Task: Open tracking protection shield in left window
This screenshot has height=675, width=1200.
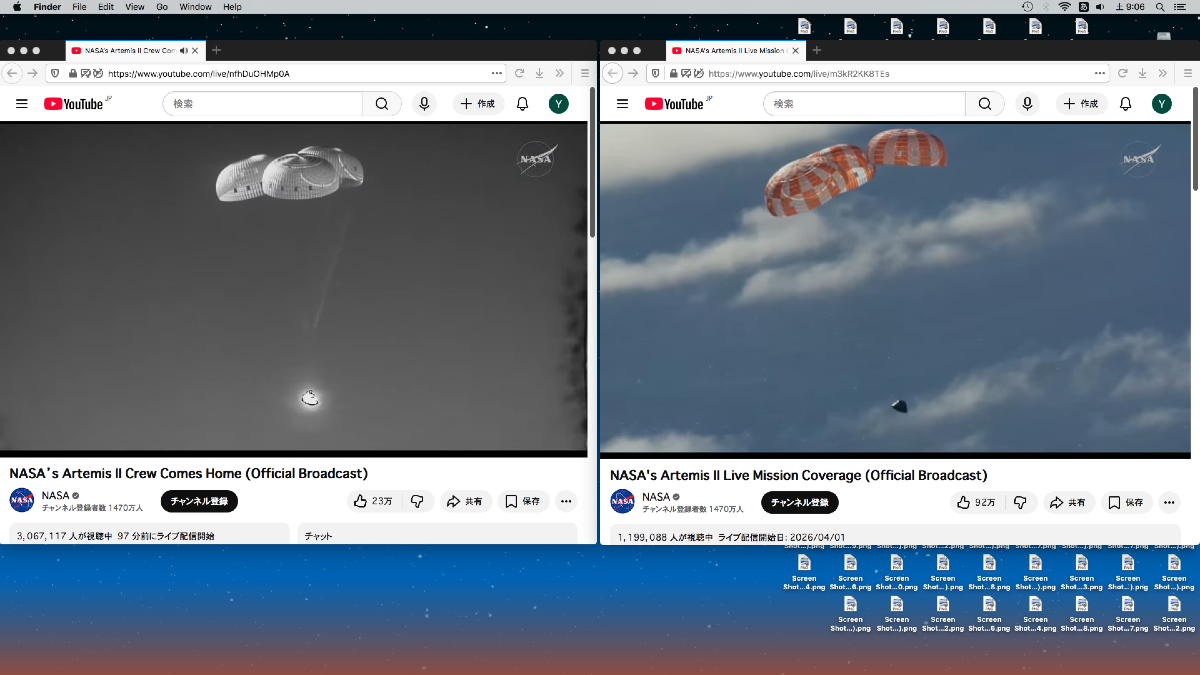Action: tap(54, 73)
